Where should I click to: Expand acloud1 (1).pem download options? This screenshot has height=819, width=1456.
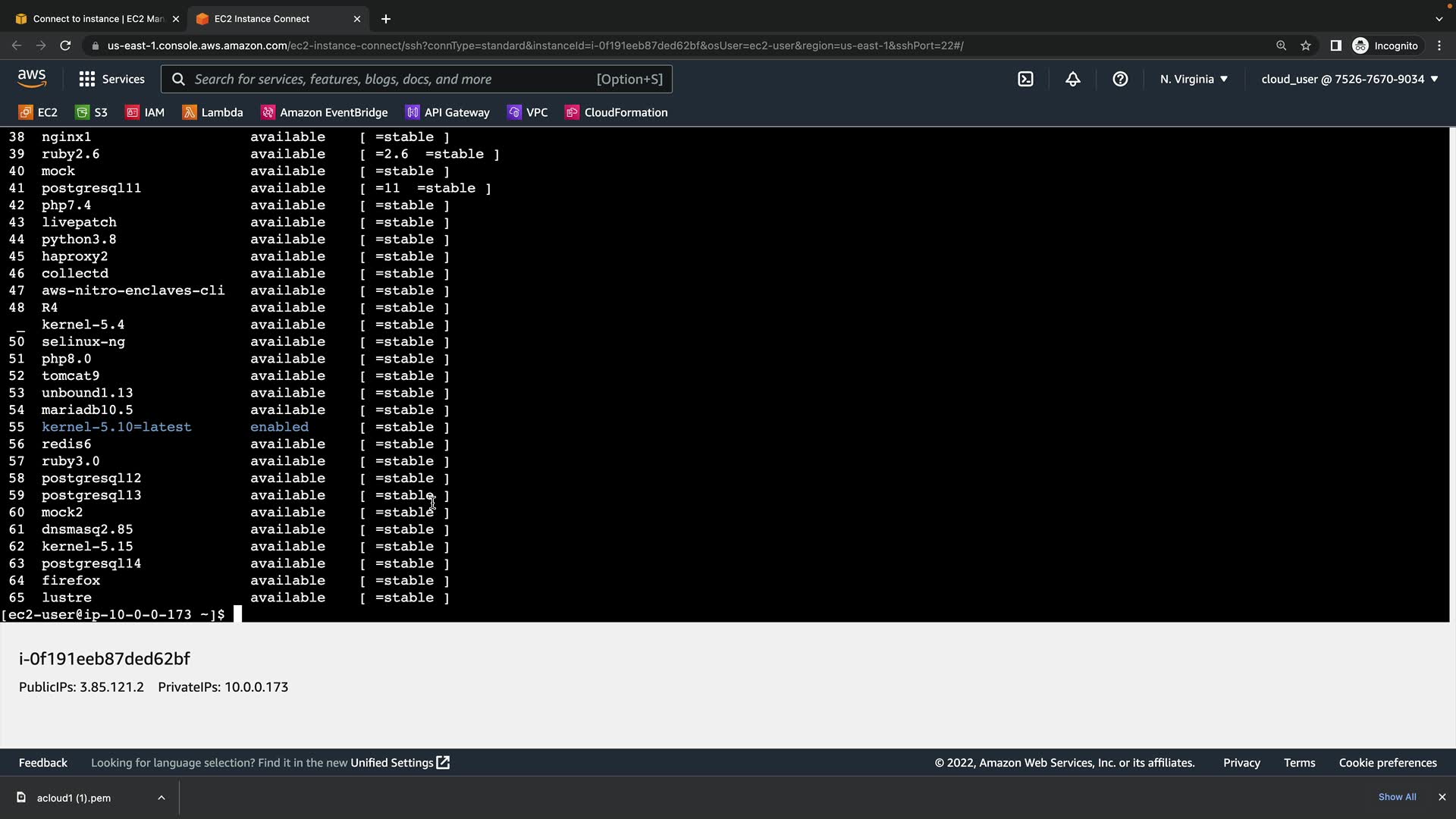pyautogui.click(x=162, y=798)
